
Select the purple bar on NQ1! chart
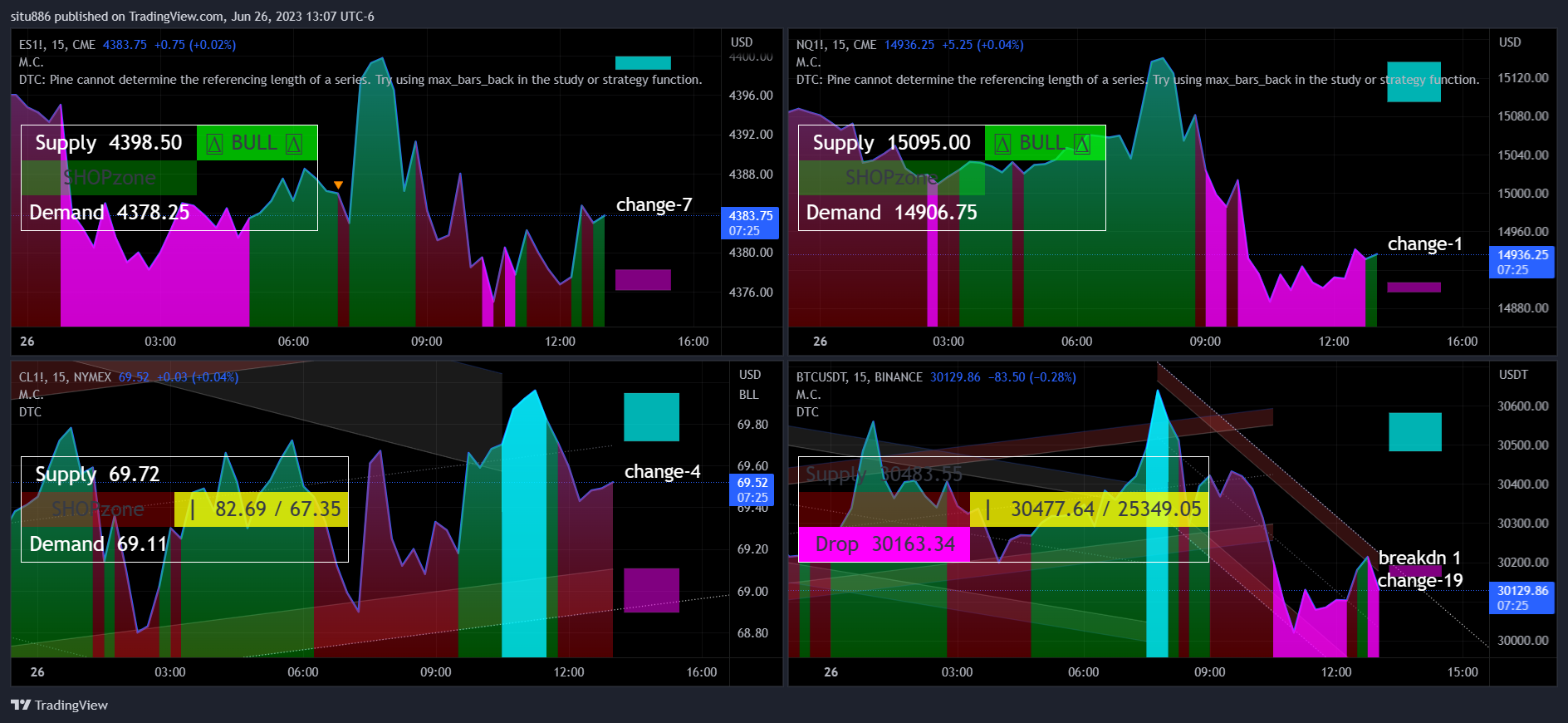pyautogui.click(x=1414, y=288)
